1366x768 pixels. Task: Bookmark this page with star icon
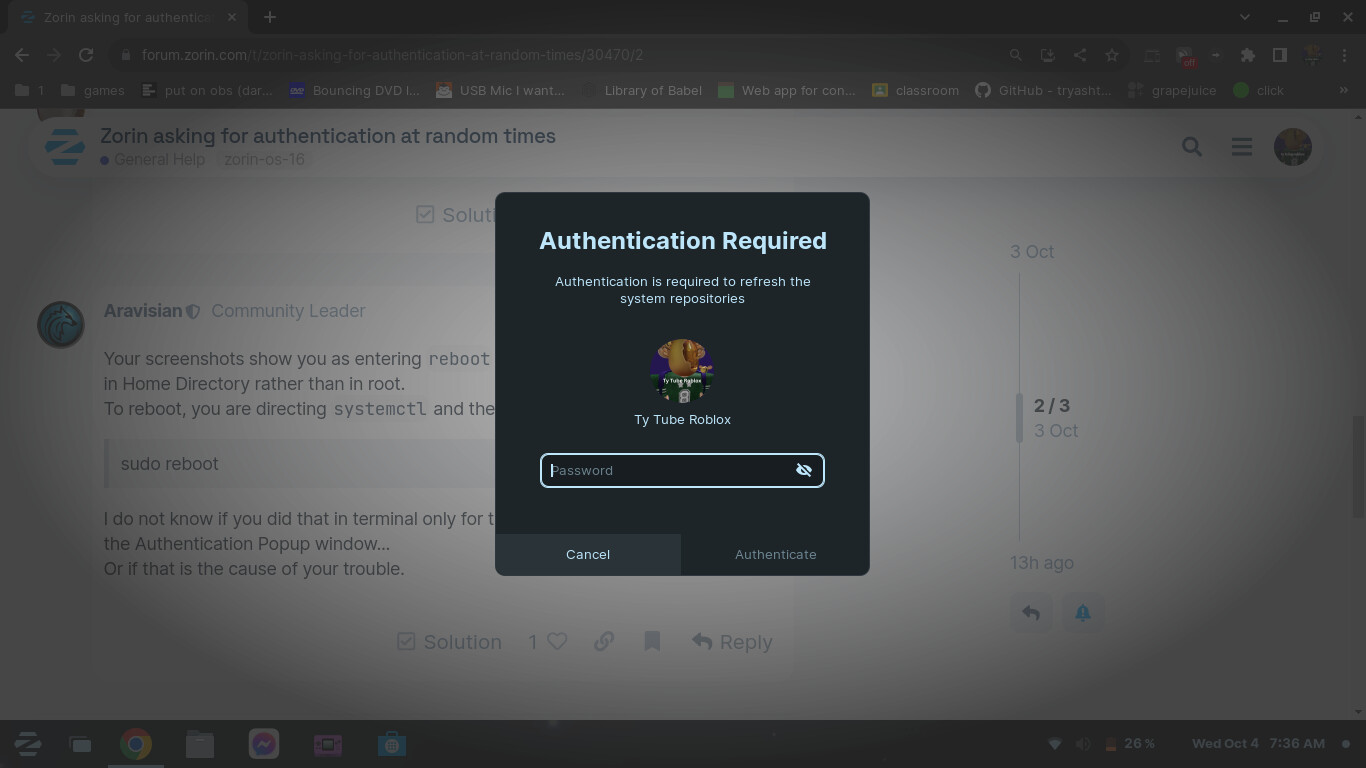click(x=1111, y=55)
